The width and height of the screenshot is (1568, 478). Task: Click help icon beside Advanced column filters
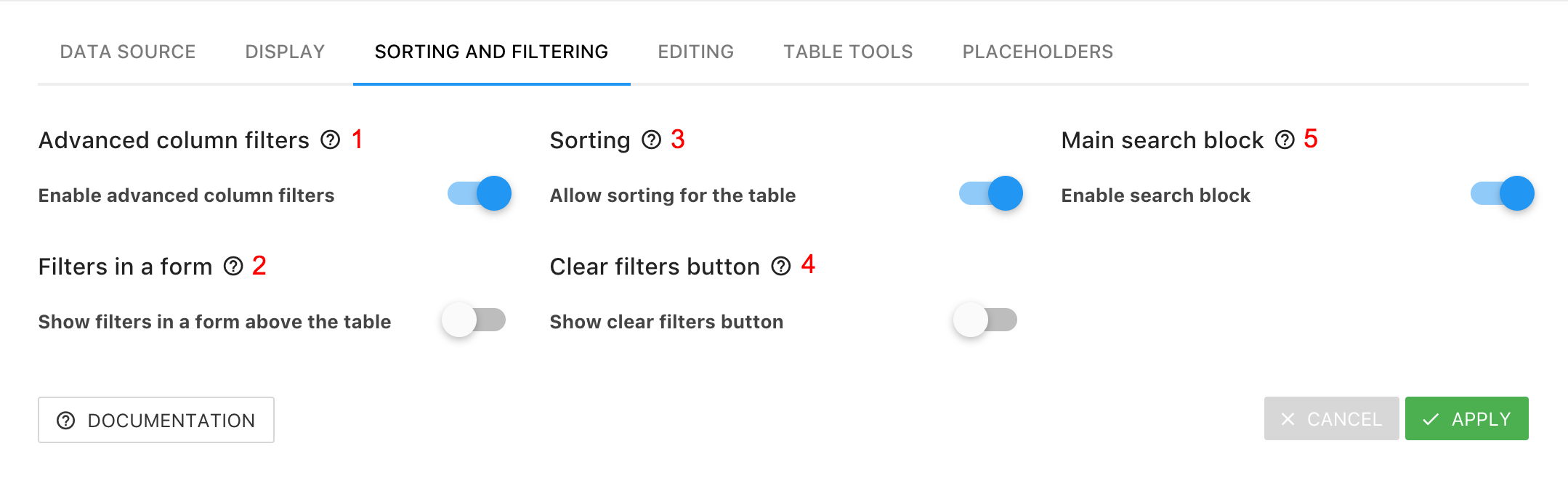pos(331,139)
